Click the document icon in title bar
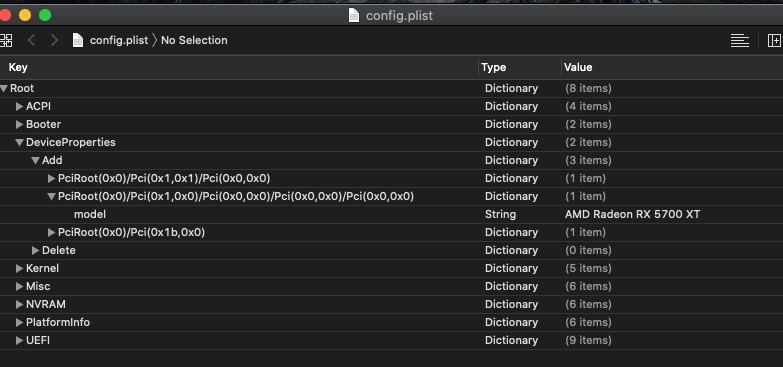The height and width of the screenshot is (367, 783). 354,15
